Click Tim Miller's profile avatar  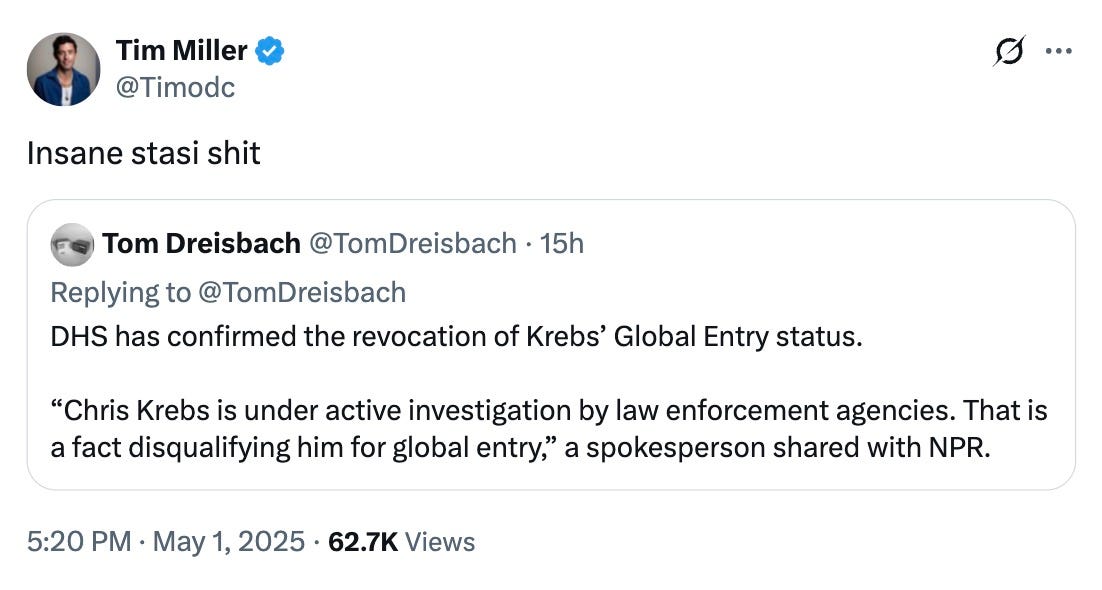[x=64, y=69]
